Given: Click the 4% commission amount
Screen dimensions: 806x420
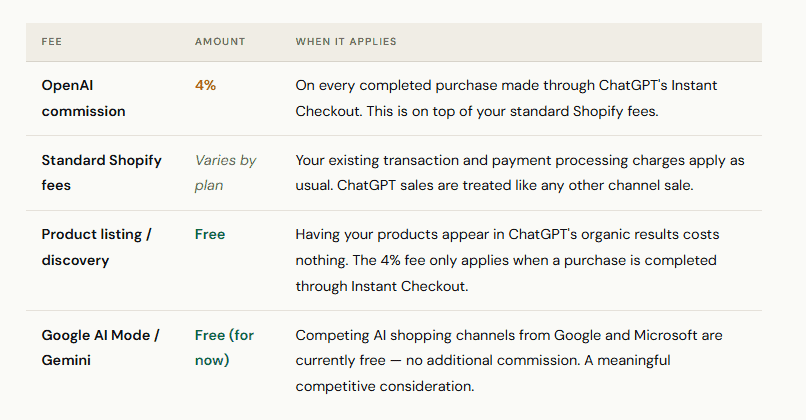Looking at the screenshot, I should point(205,86).
